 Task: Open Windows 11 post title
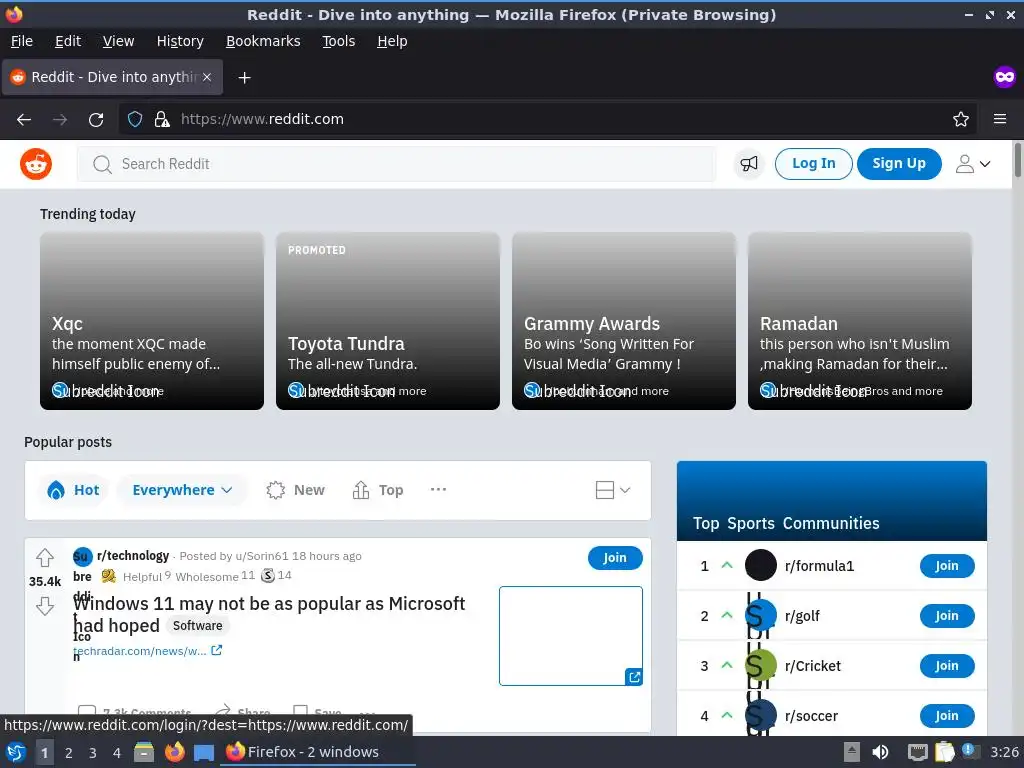click(x=268, y=614)
